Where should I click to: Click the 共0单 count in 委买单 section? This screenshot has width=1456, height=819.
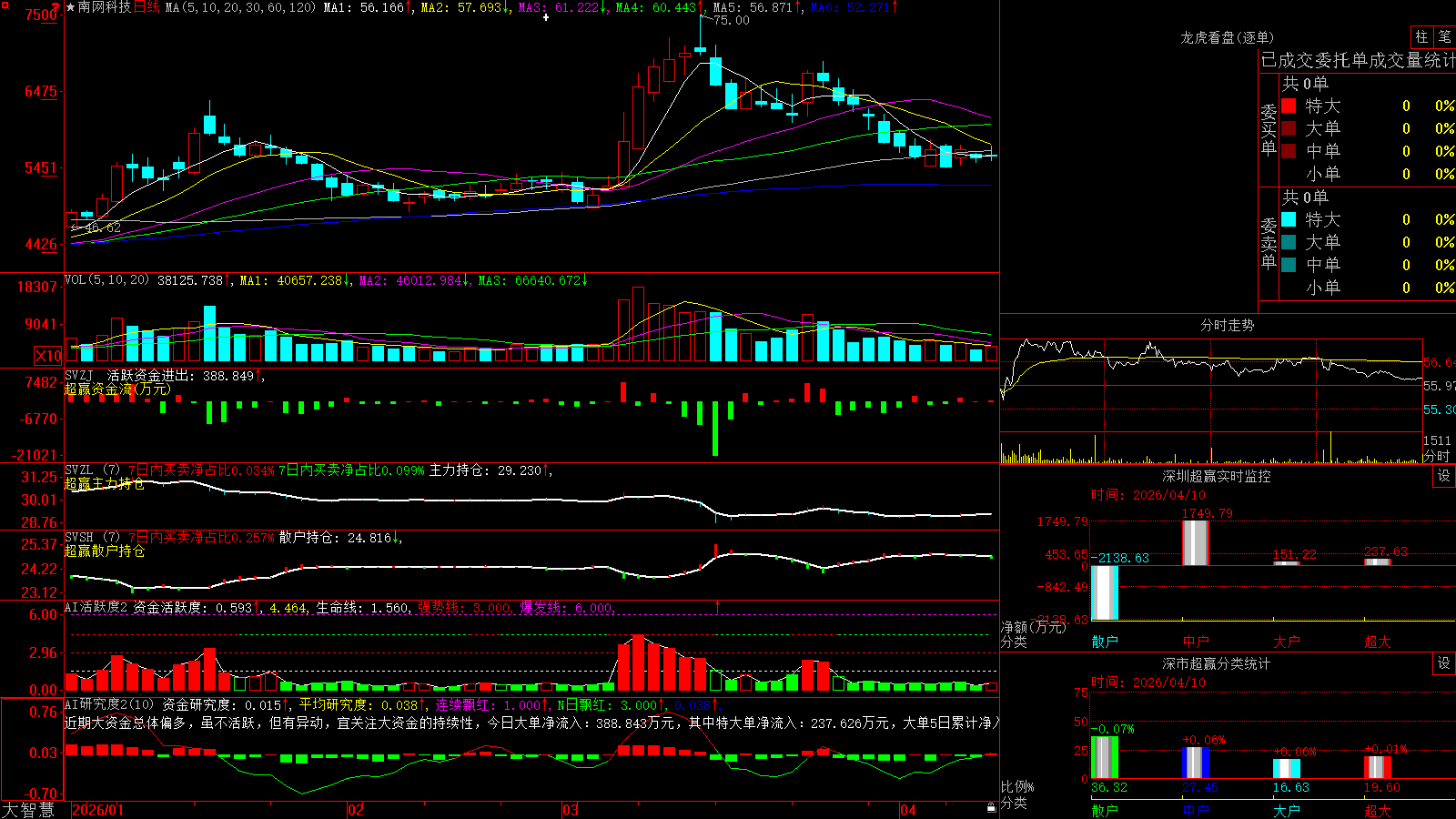click(x=1305, y=84)
